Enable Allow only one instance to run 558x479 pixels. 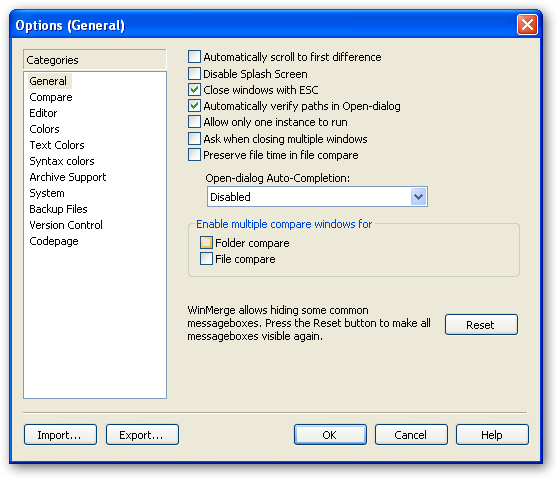(x=194, y=122)
